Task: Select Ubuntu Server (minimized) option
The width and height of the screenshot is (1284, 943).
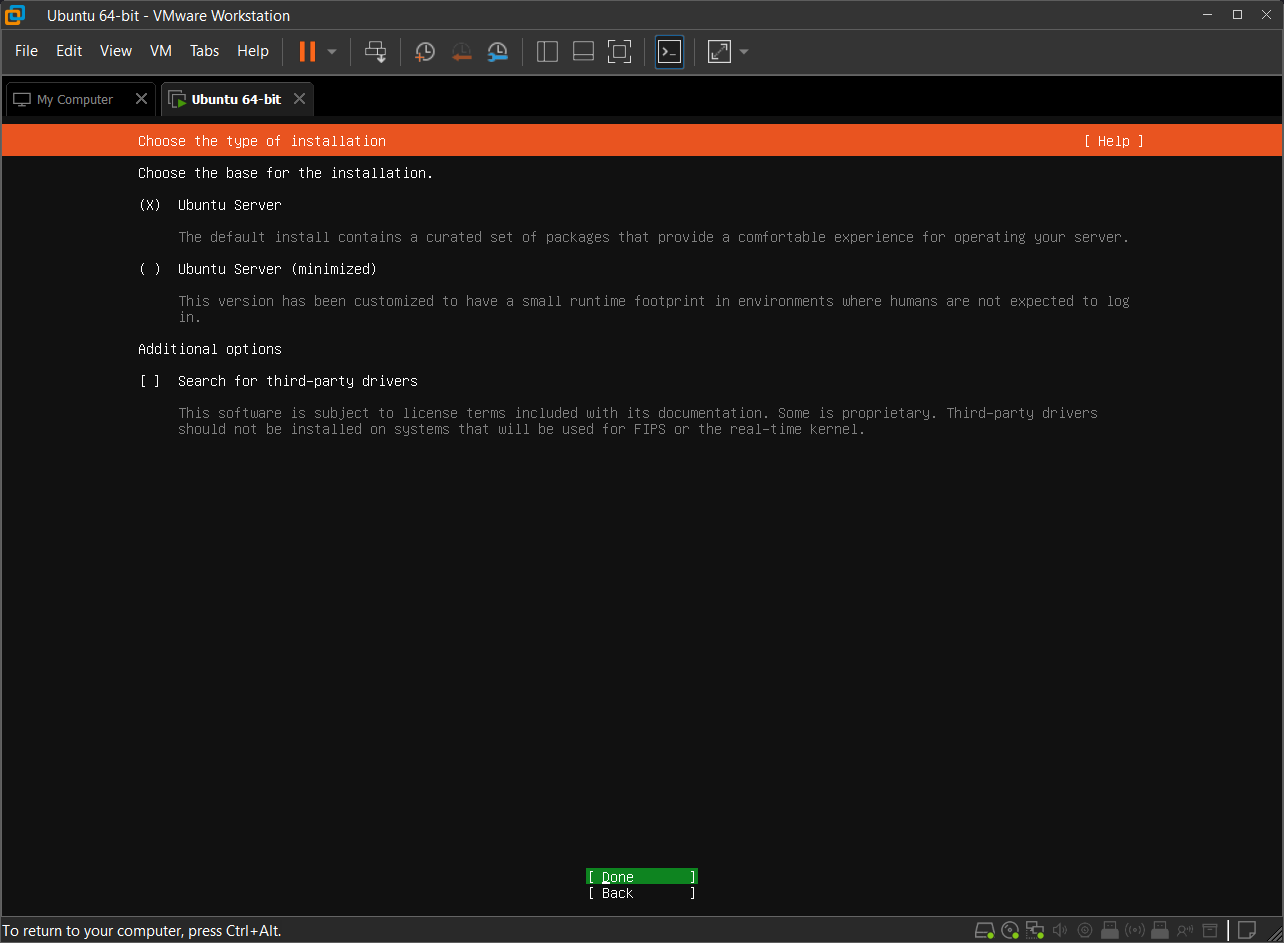Action: coord(150,269)
